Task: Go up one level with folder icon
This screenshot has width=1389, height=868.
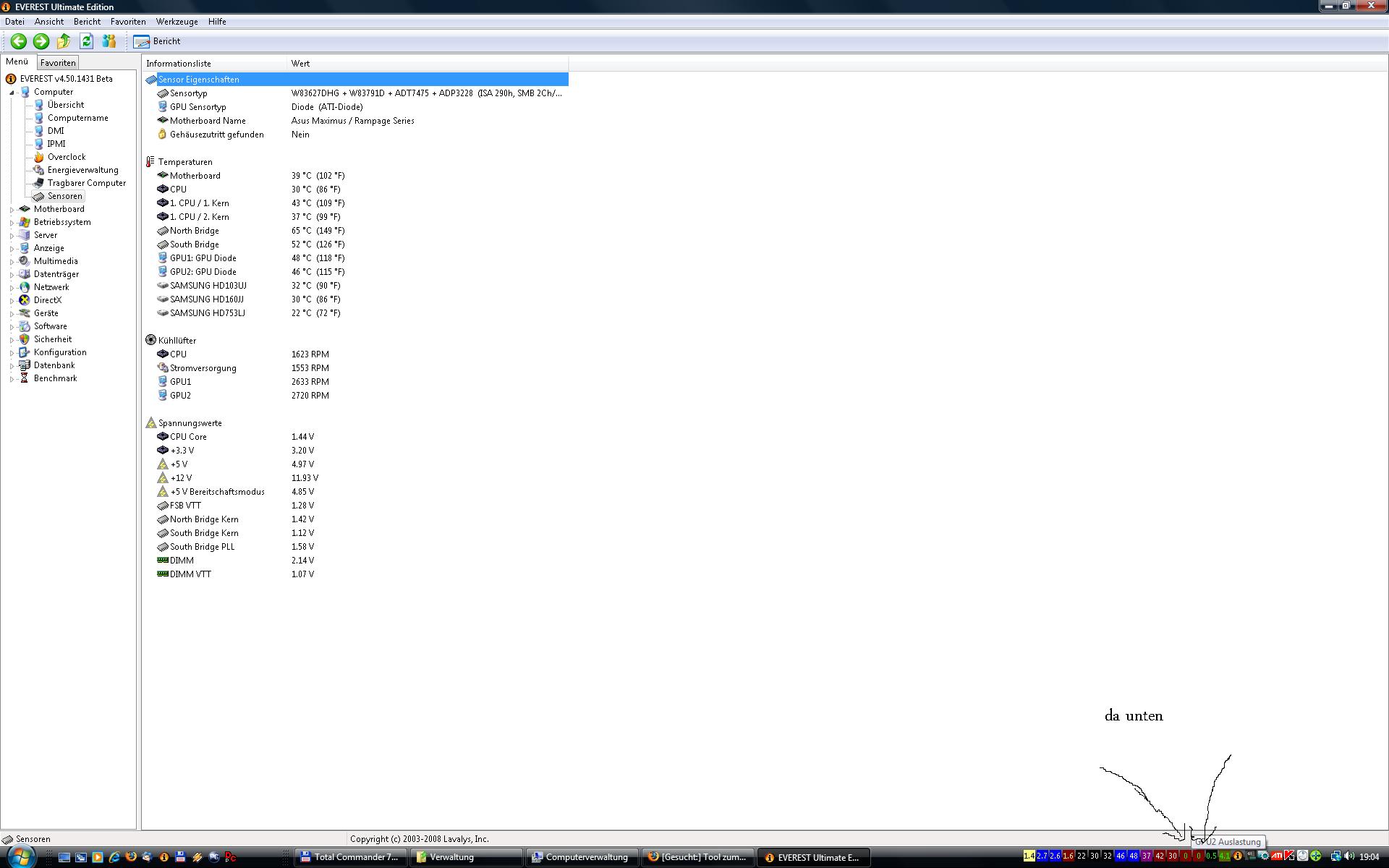Action: click(64, 41)
